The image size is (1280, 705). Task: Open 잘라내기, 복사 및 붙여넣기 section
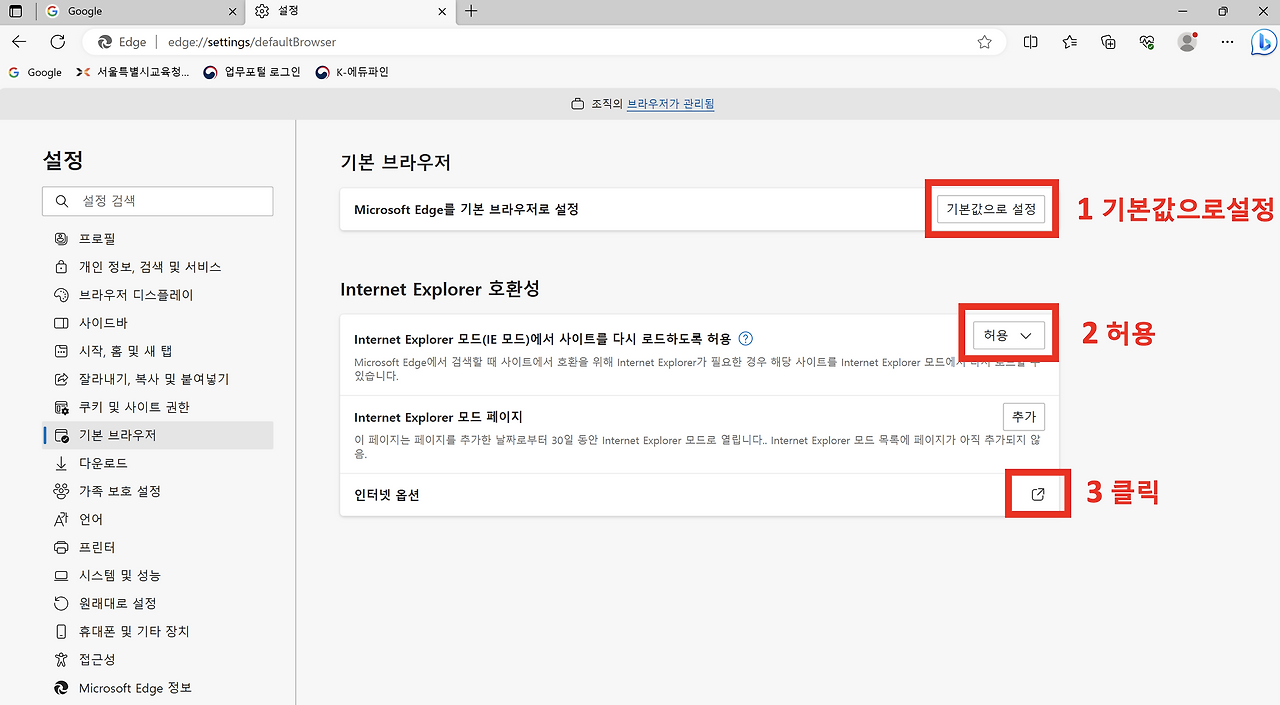[x=158, y=379]
